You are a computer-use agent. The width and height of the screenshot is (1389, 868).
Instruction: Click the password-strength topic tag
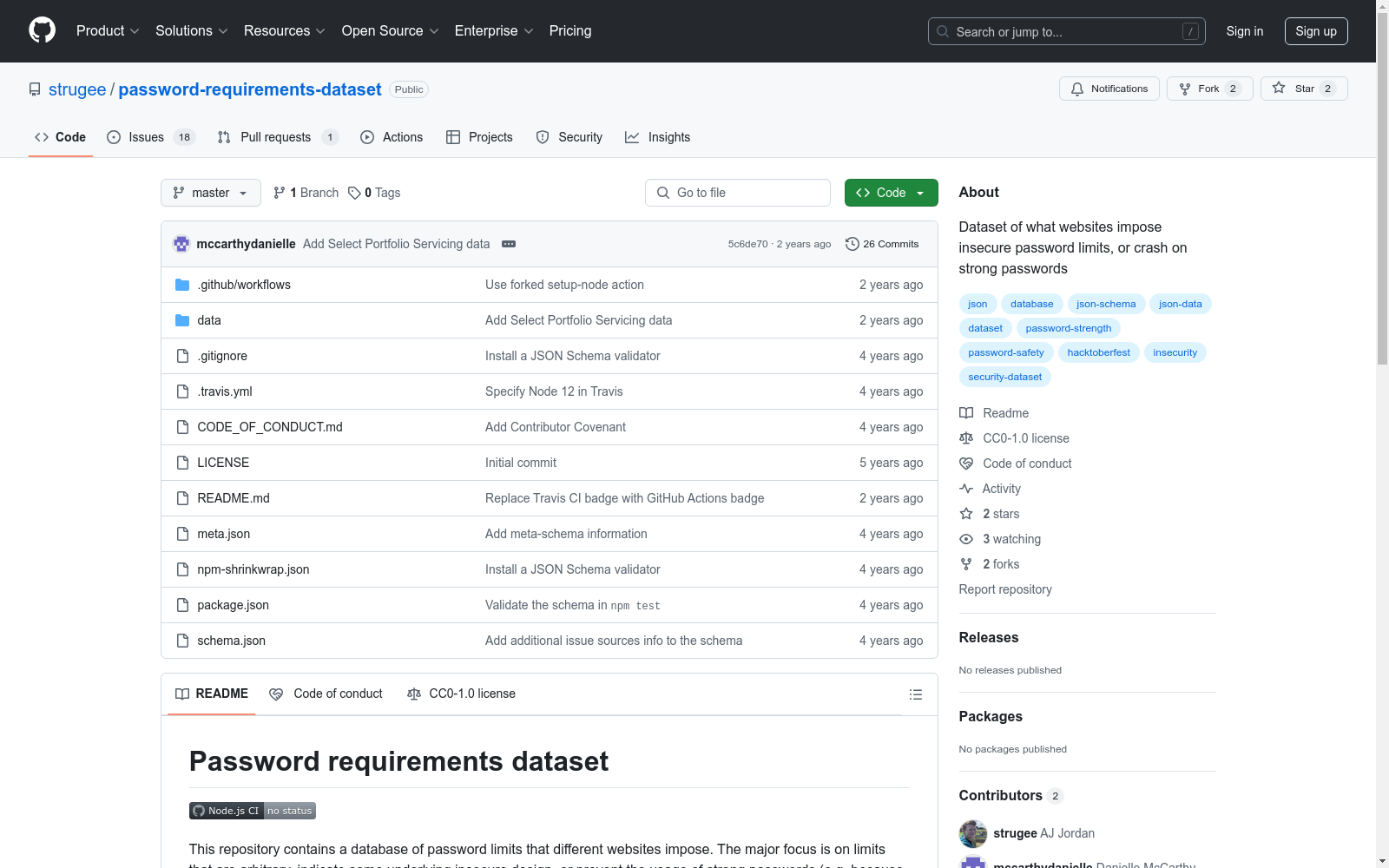[x=1069, y=328]
